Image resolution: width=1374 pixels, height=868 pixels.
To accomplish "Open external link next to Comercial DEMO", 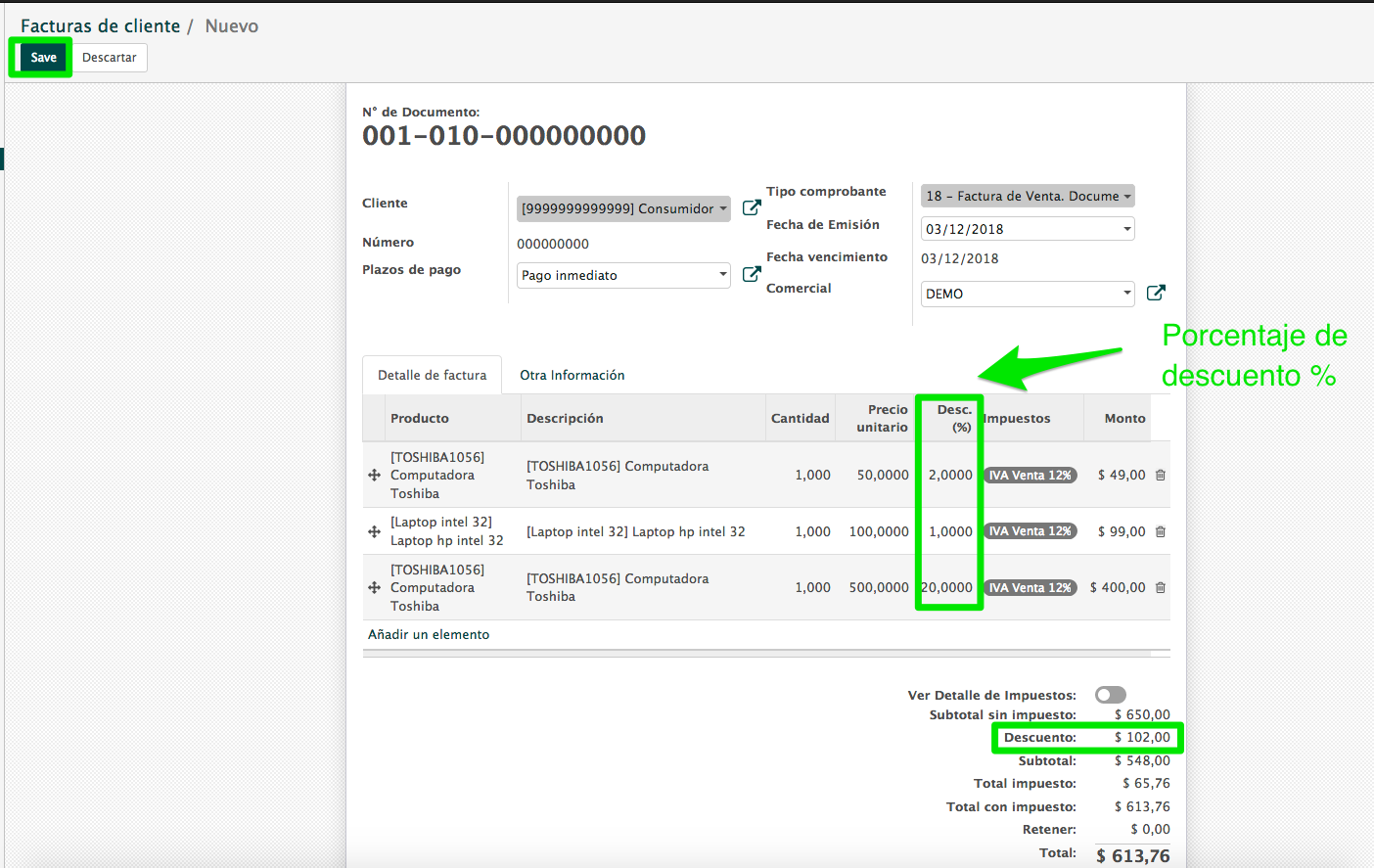I will (x=1156, y=293).
